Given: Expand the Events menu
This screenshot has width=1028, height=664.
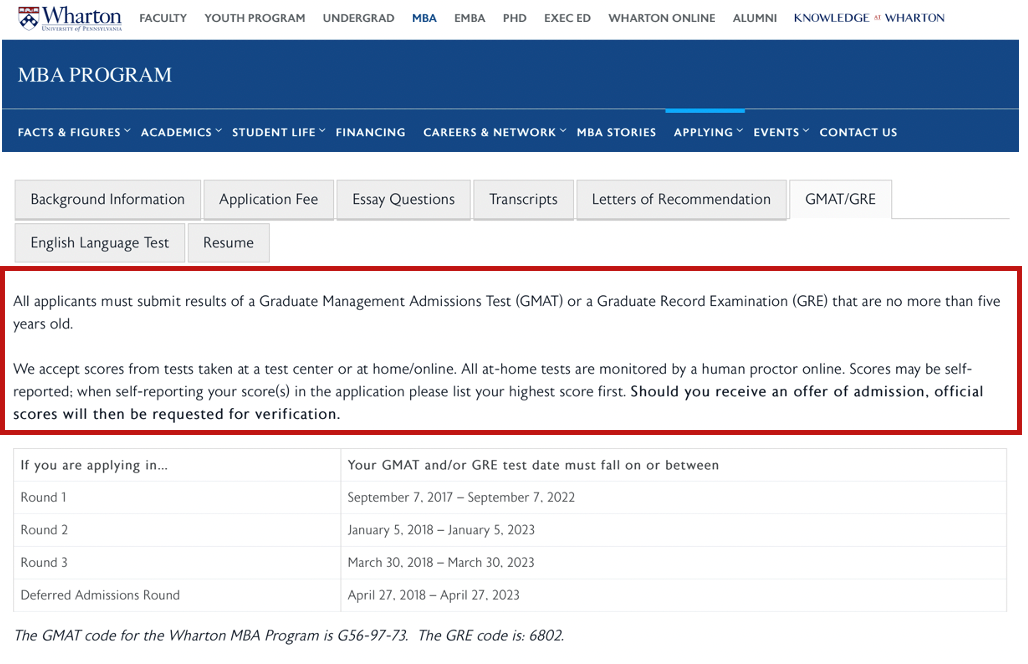Looking at the screenshot, I should click(781, 132).
